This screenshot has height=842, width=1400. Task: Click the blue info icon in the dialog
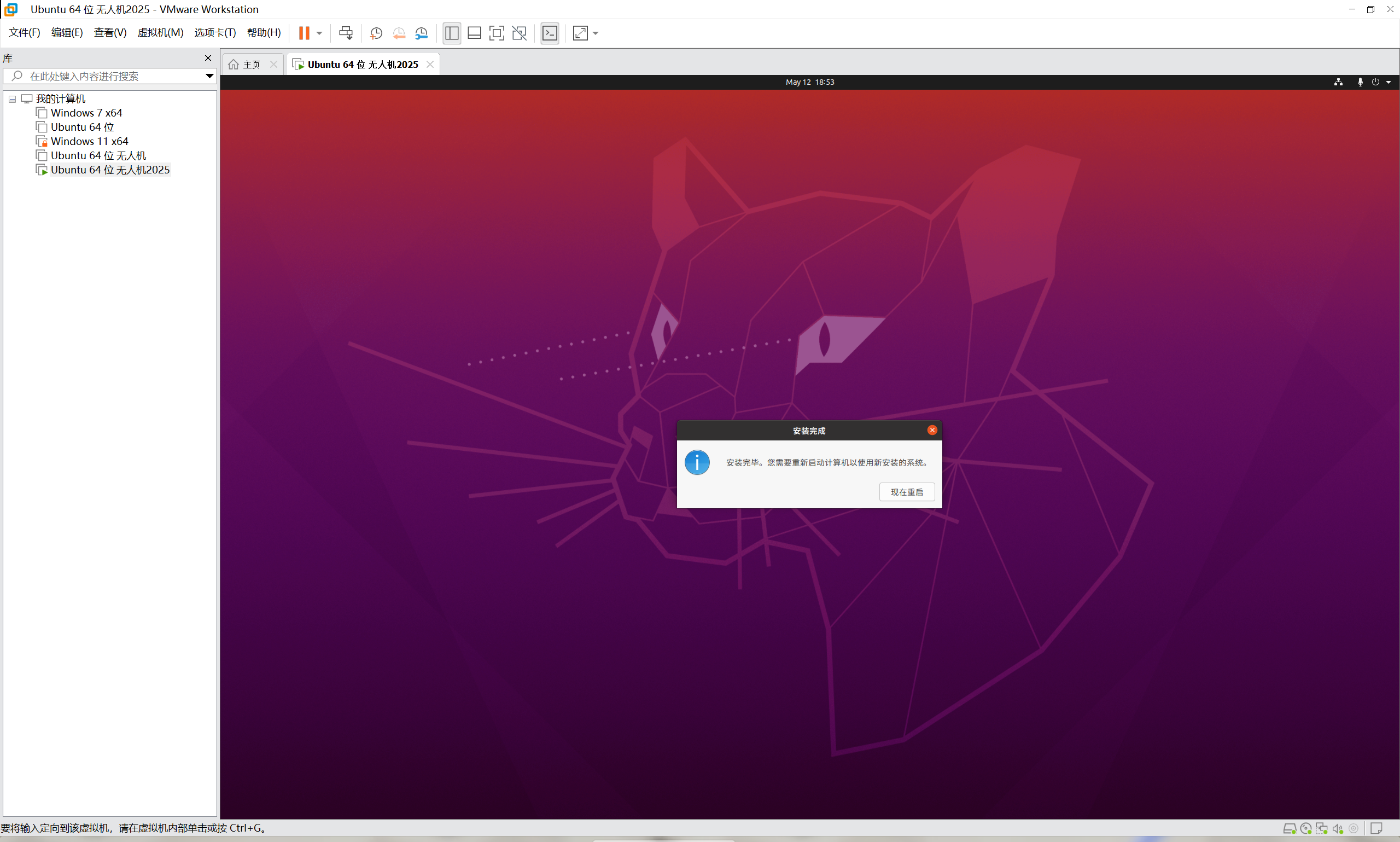[697, 462]
